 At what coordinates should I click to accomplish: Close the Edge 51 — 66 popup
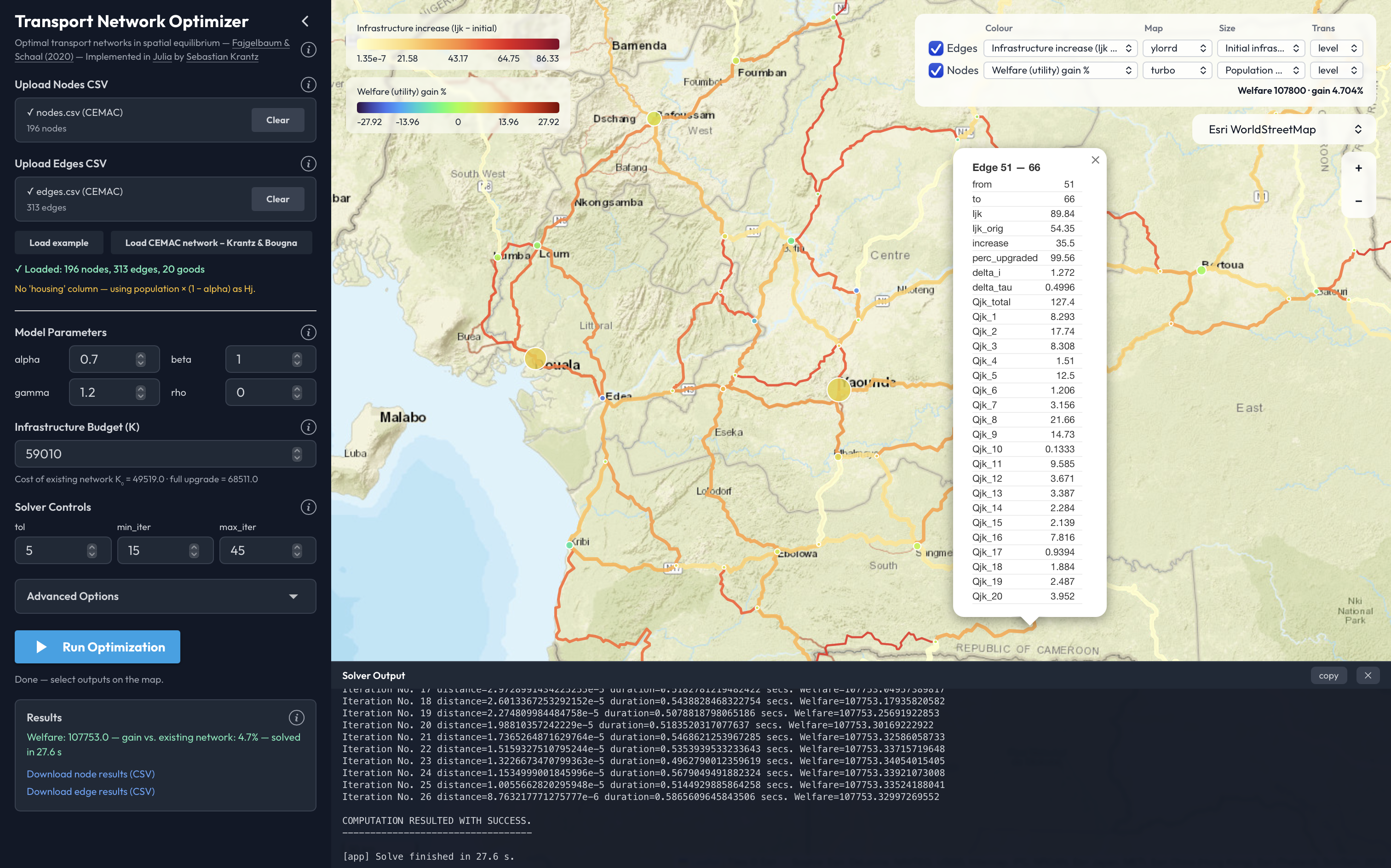(x=1095, y=160)
